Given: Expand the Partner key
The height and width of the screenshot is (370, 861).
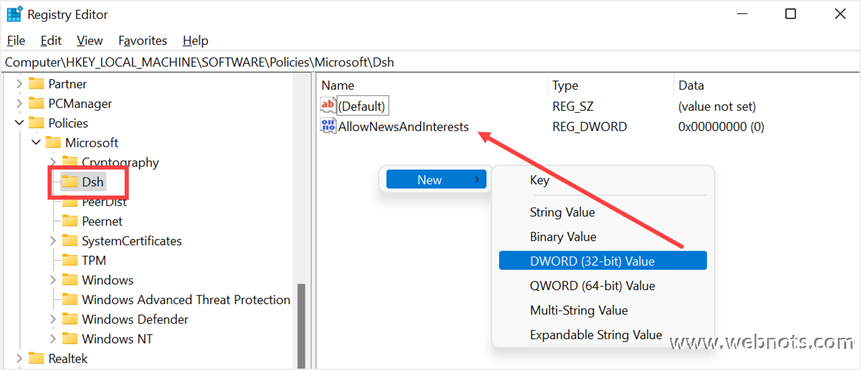Looking at the screenshot, I should [x=19, y=84].
